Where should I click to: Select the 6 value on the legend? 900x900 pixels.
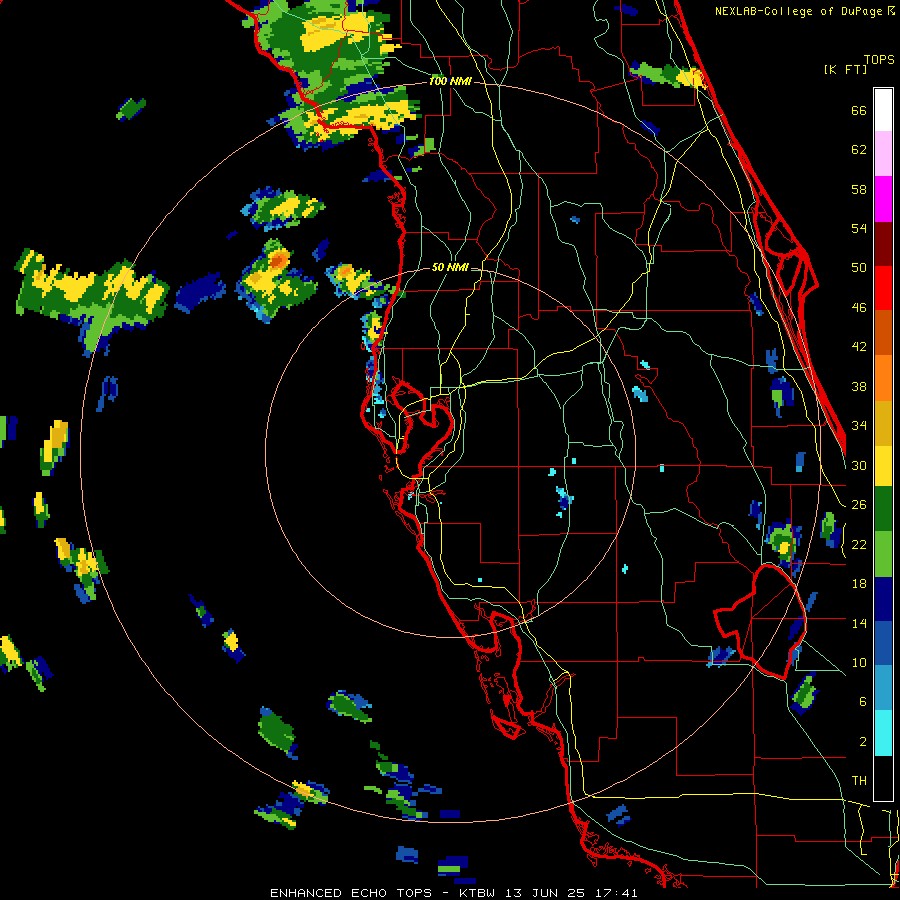pyautogui.click(x=863, y=702)
